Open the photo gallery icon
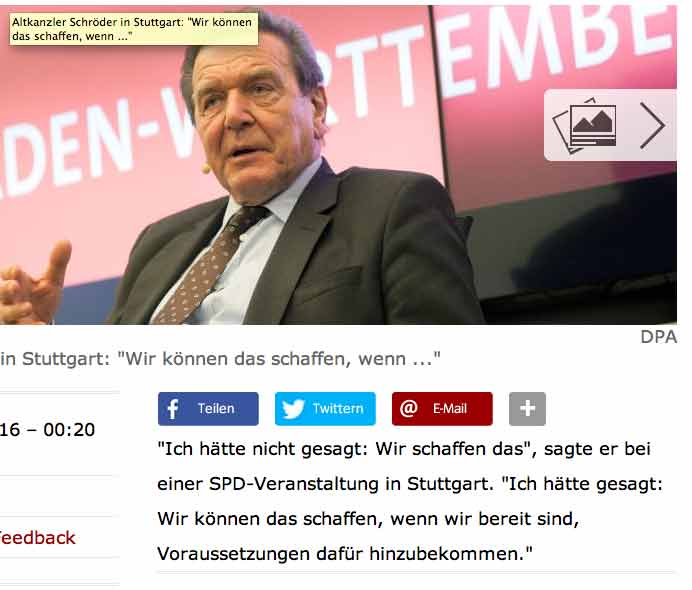Screen dimensions: 692x590 tap(585, 125)
